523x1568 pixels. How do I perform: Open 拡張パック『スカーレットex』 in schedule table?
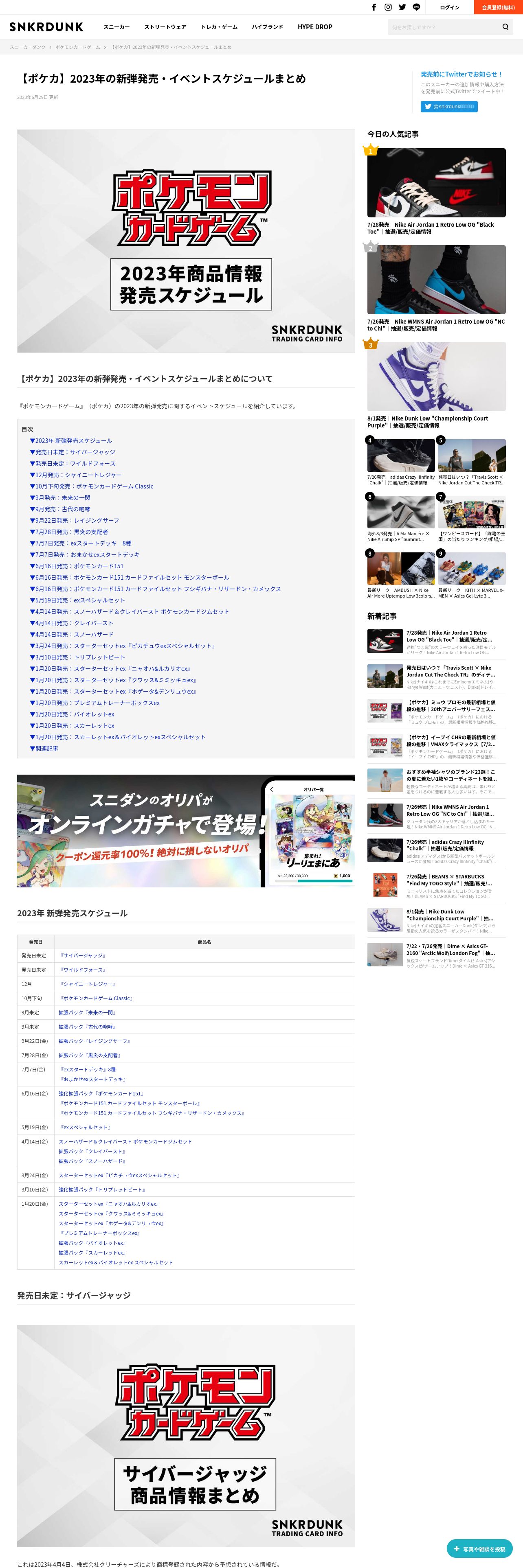(x=92, y=1253)
